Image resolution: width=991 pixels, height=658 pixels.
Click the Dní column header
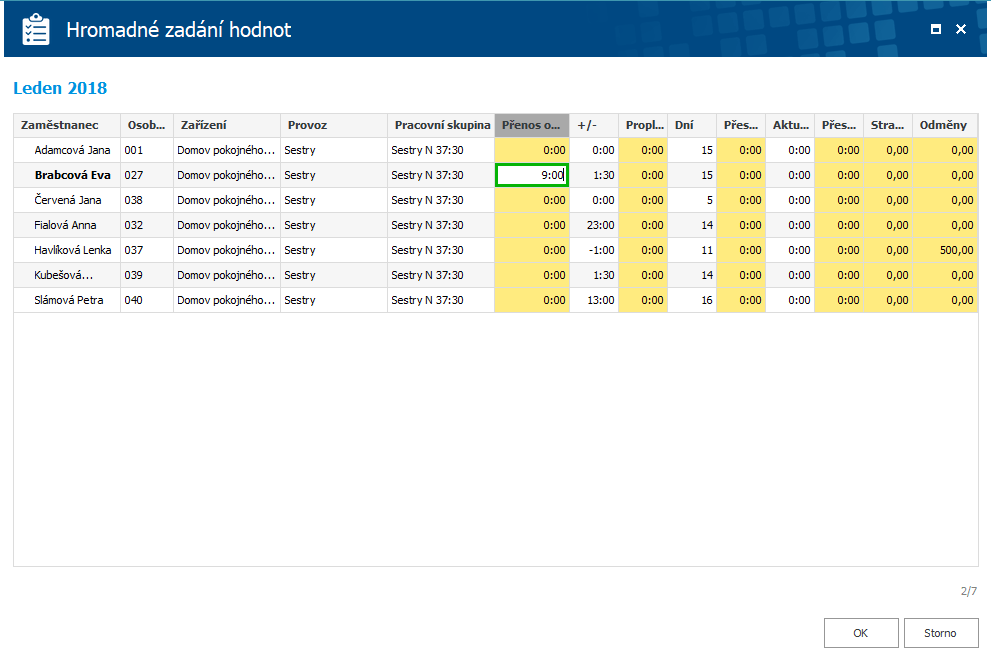pos(692,125)
